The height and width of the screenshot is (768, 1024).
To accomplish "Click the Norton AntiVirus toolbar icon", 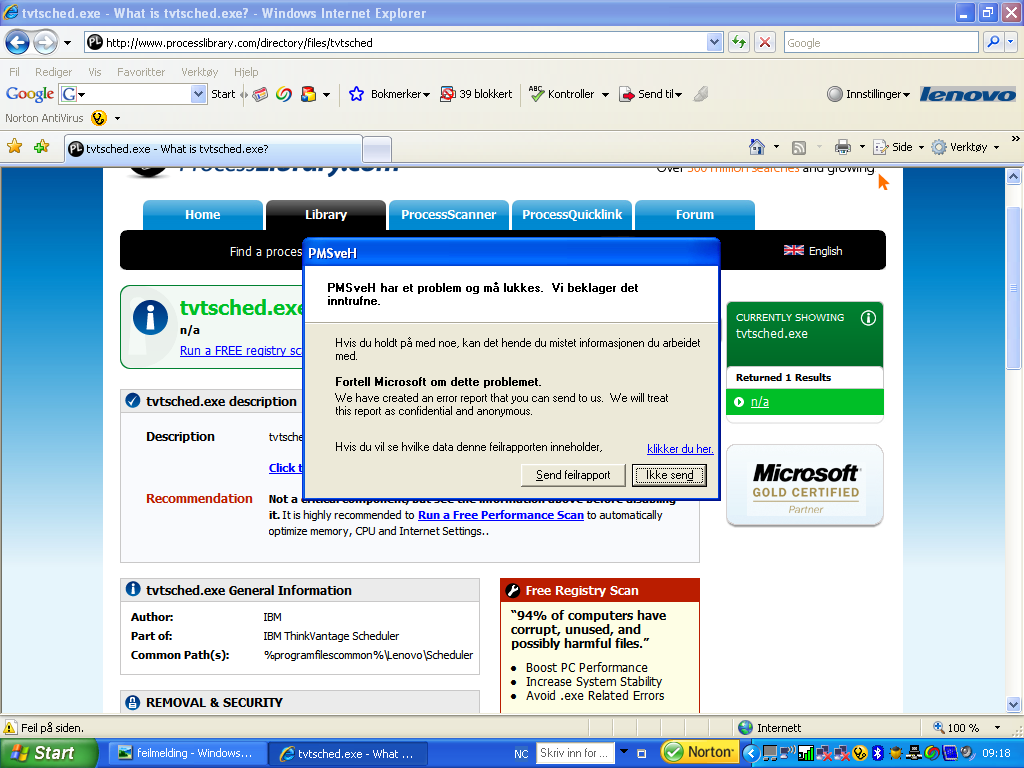I will [99, 118].
